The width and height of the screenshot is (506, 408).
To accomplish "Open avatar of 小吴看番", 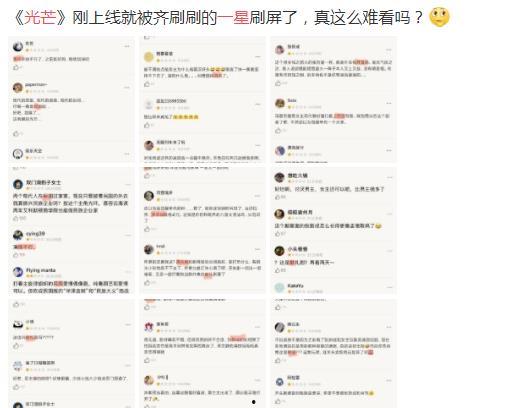I will pyautogui.click(x=279, y=251).
